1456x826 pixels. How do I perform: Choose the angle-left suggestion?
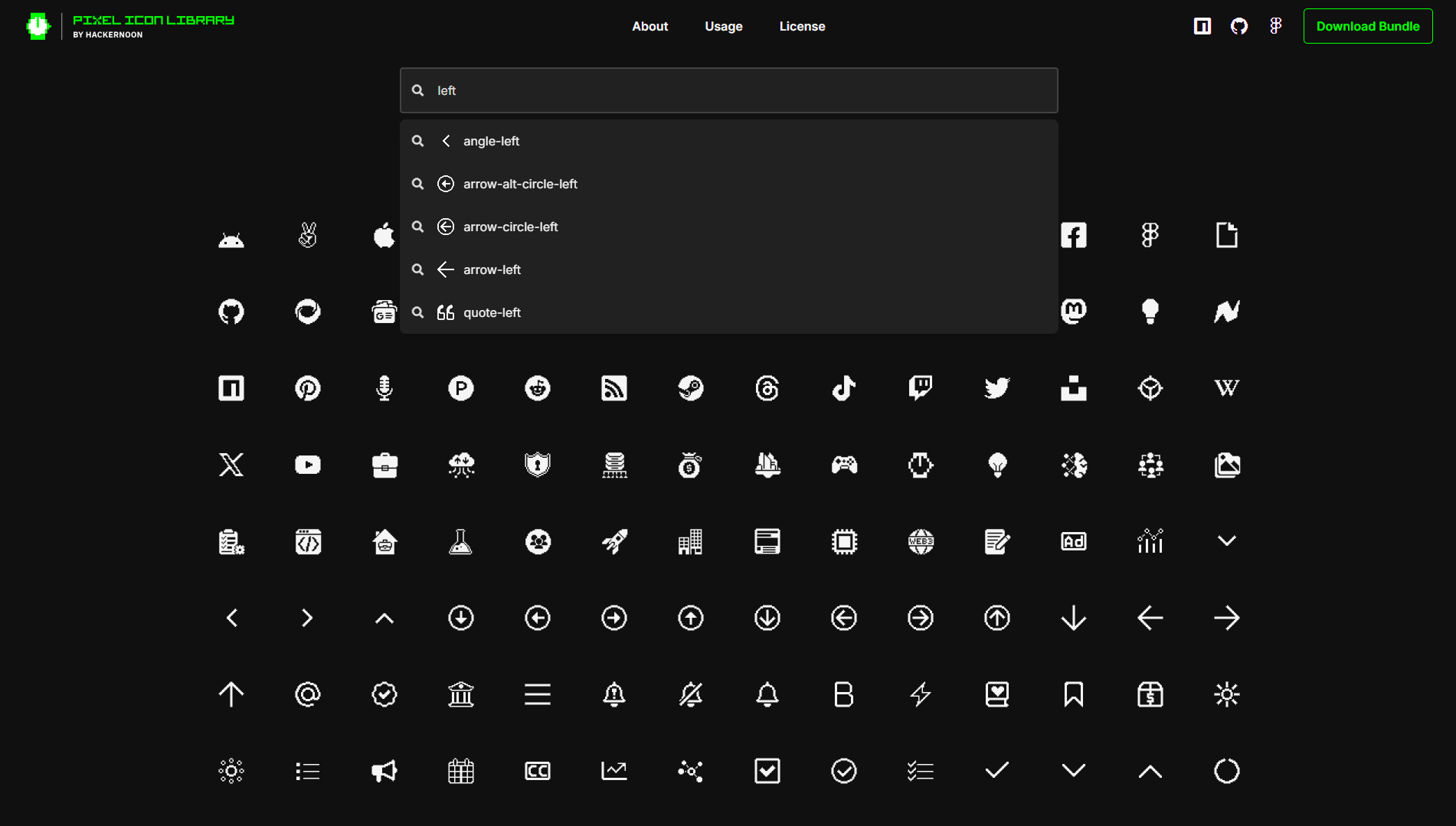click(729, 141)
